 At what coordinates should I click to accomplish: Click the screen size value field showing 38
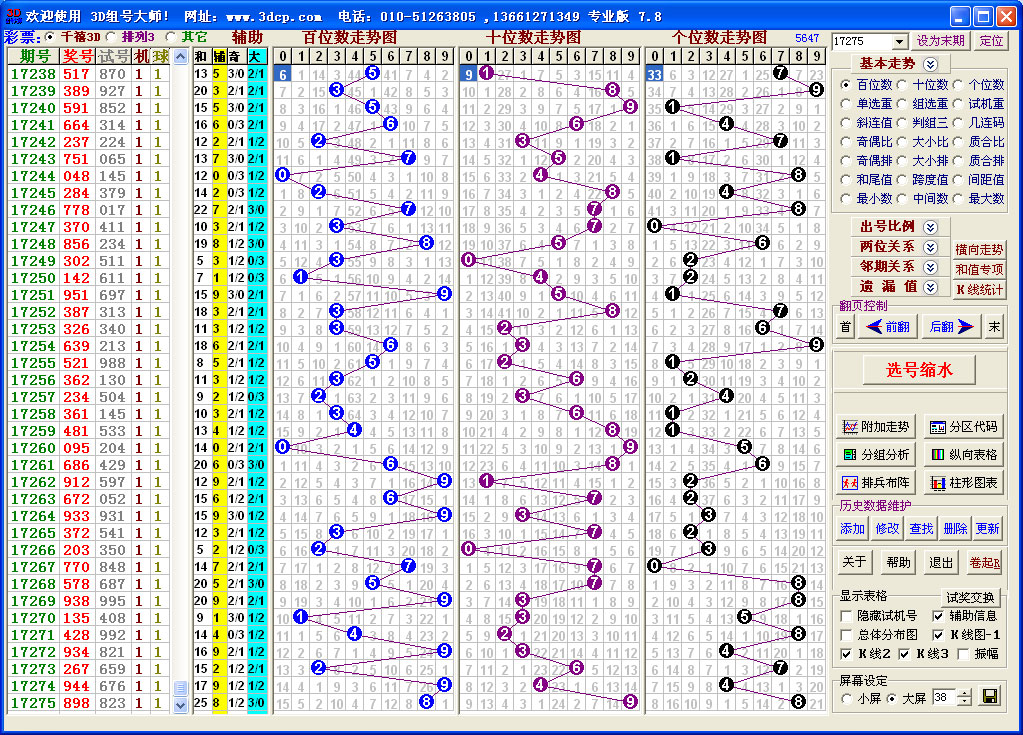943,697
